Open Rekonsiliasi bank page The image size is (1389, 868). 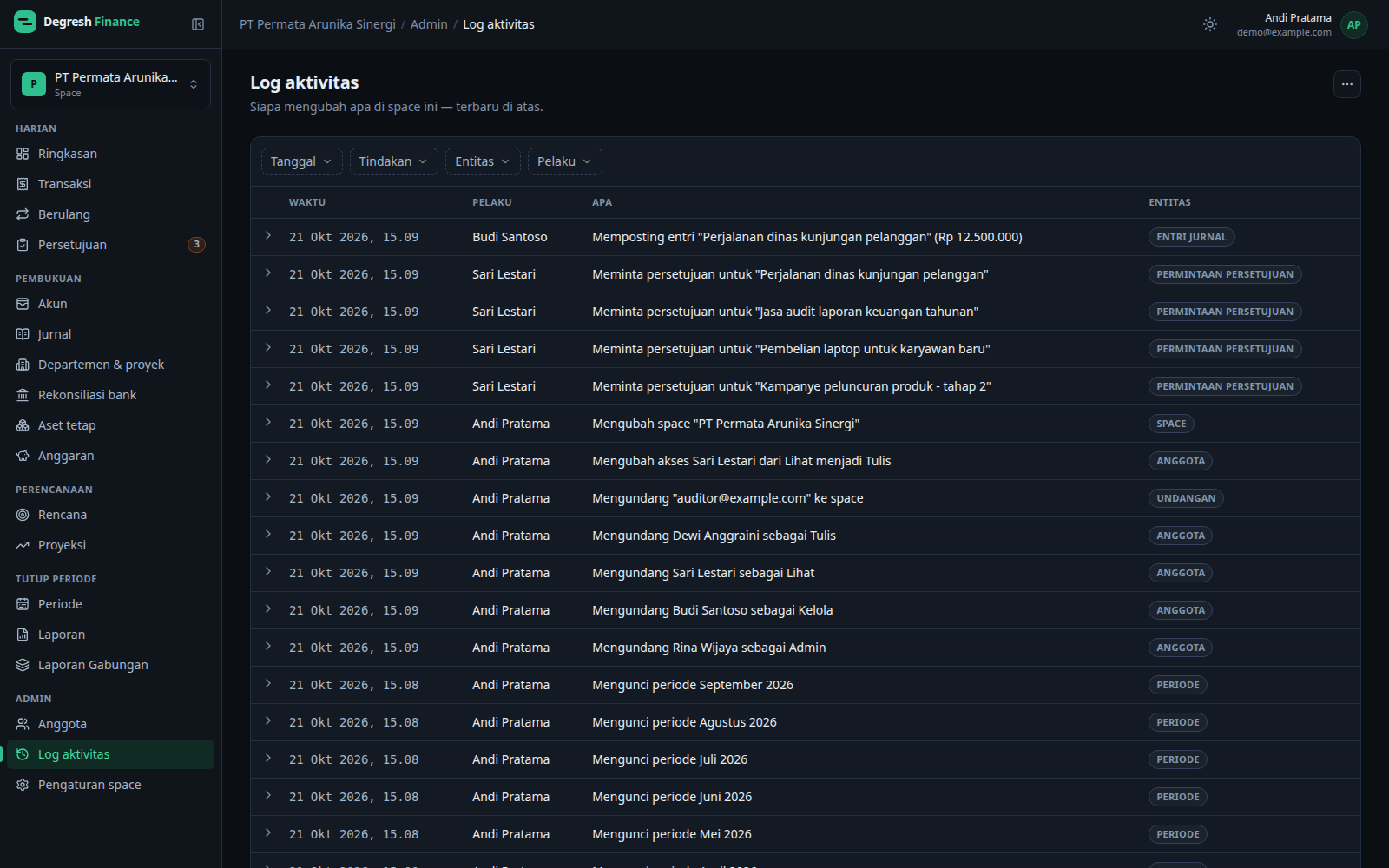[x=110, y=395]
